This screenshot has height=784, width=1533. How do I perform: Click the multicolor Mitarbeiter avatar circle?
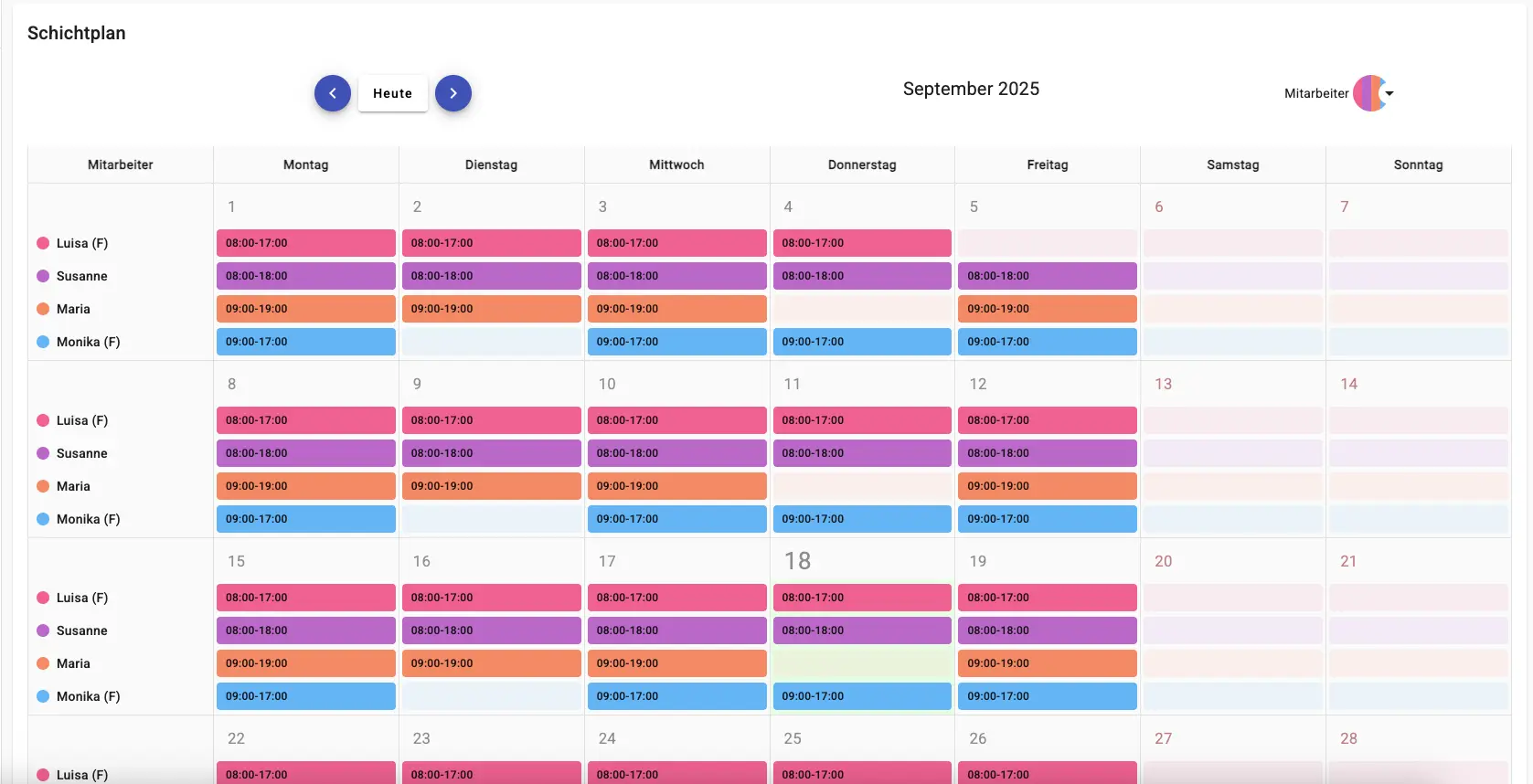click(x=1369, y=93)
